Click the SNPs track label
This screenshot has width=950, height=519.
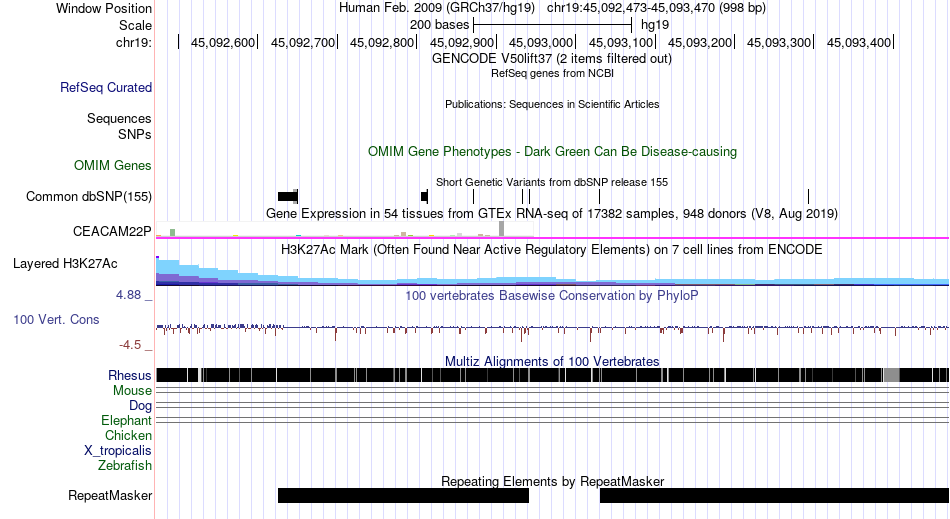(x=135, y=134)
